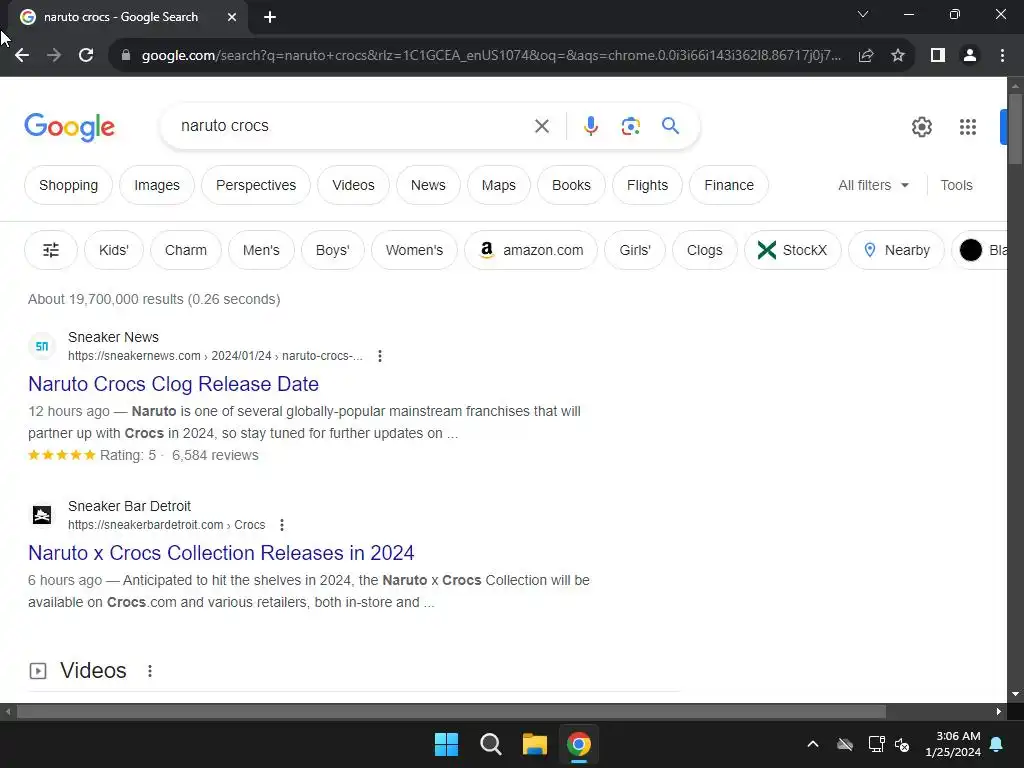This screenshot has width=1024, height=768.
Task: Clear the search box text
Action: (541, 126)
